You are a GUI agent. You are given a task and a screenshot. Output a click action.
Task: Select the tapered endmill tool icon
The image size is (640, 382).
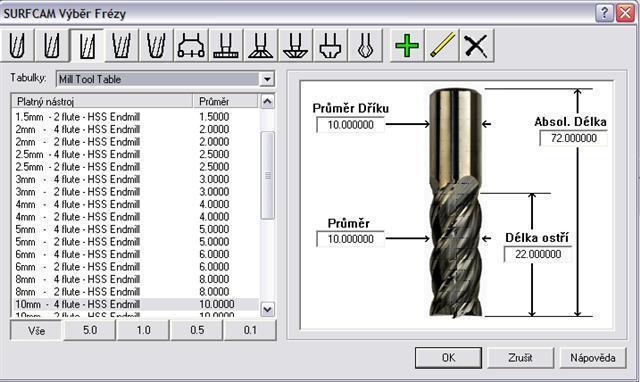click(x=121, y=45)
